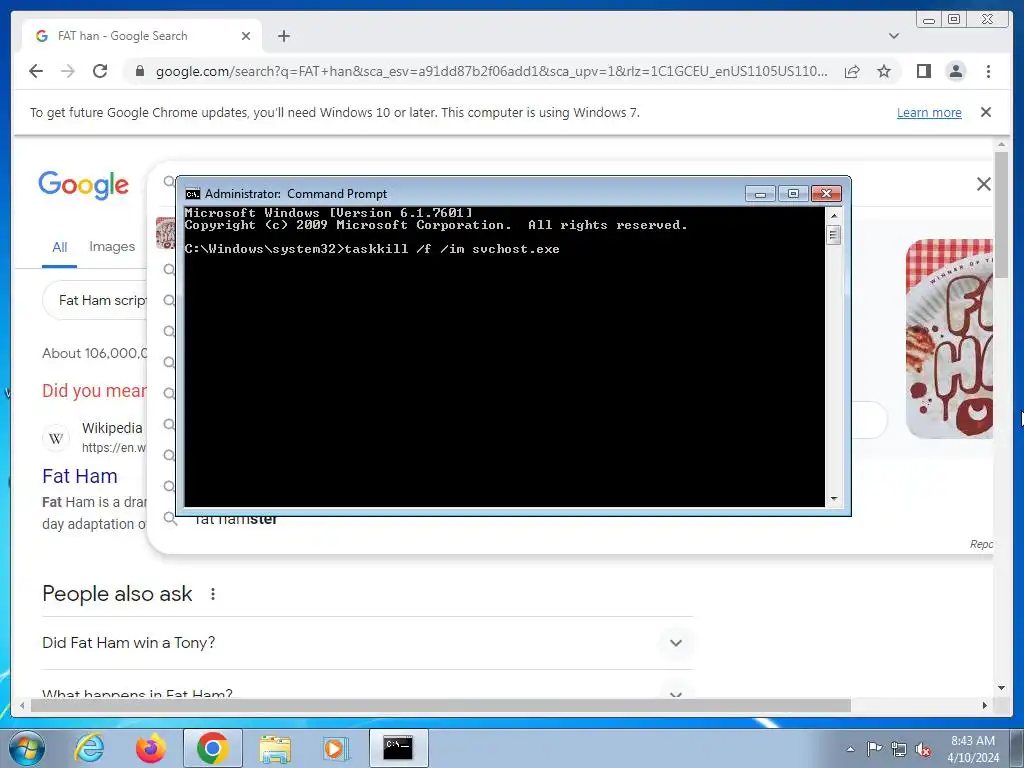Show hidden system tray icons
This screenshot has width=1024, height=768.
850,749
